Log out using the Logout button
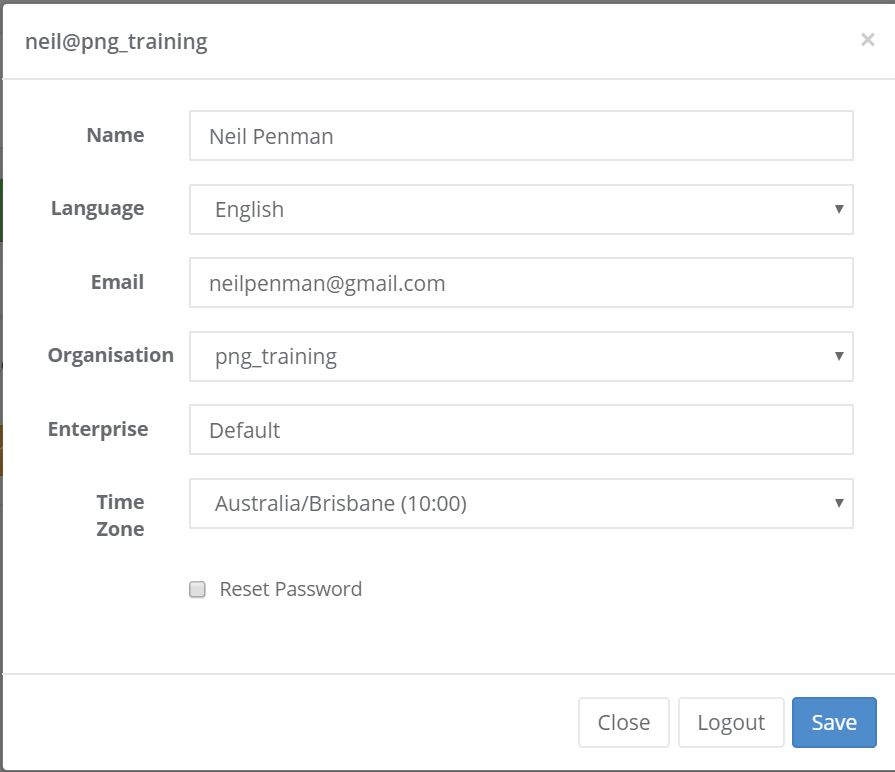Image resolution: width=895 pixels, height=772 pixels. tap(730, 722)
